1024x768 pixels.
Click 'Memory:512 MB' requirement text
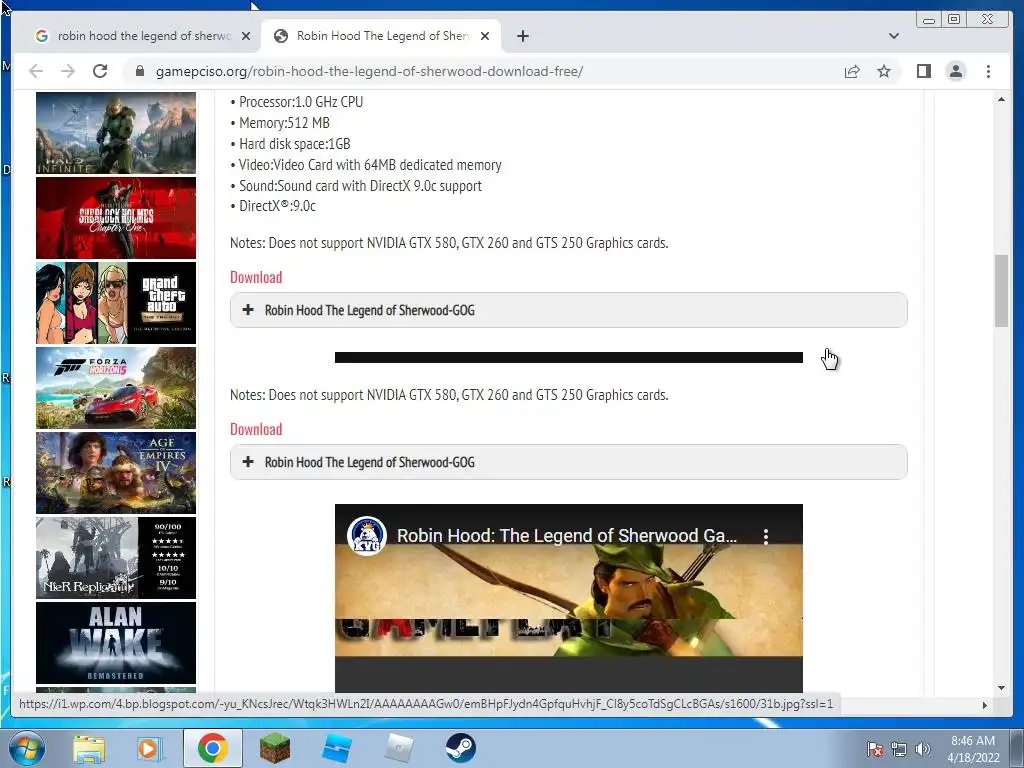click(x=284, y=123)
